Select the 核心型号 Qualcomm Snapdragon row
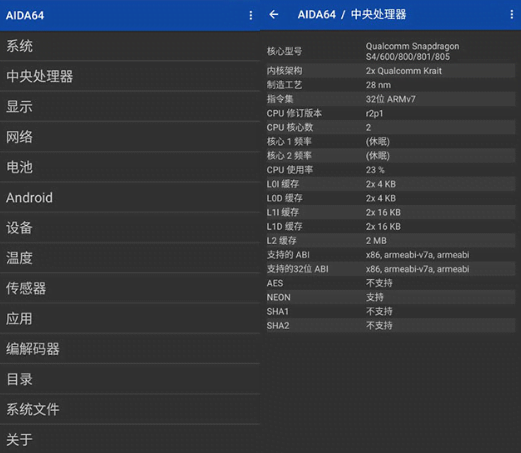Viewport: 521px width, 453px height. [x=390, y=51]
